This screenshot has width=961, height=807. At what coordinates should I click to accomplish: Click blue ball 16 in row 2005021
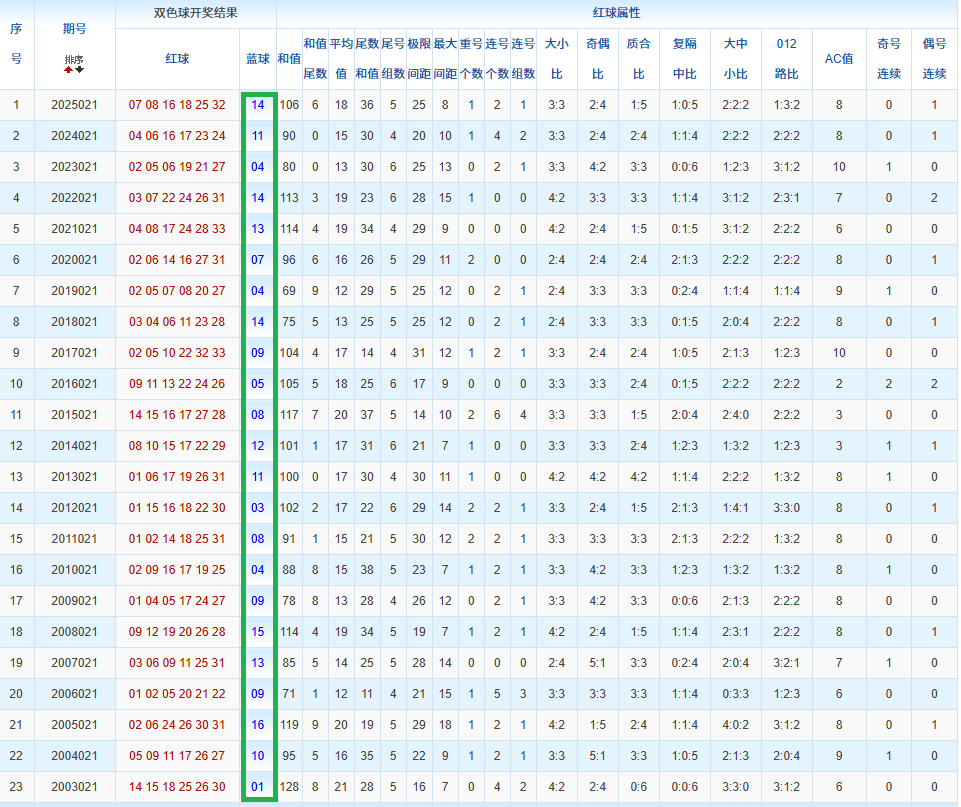(x=257, y=725)
